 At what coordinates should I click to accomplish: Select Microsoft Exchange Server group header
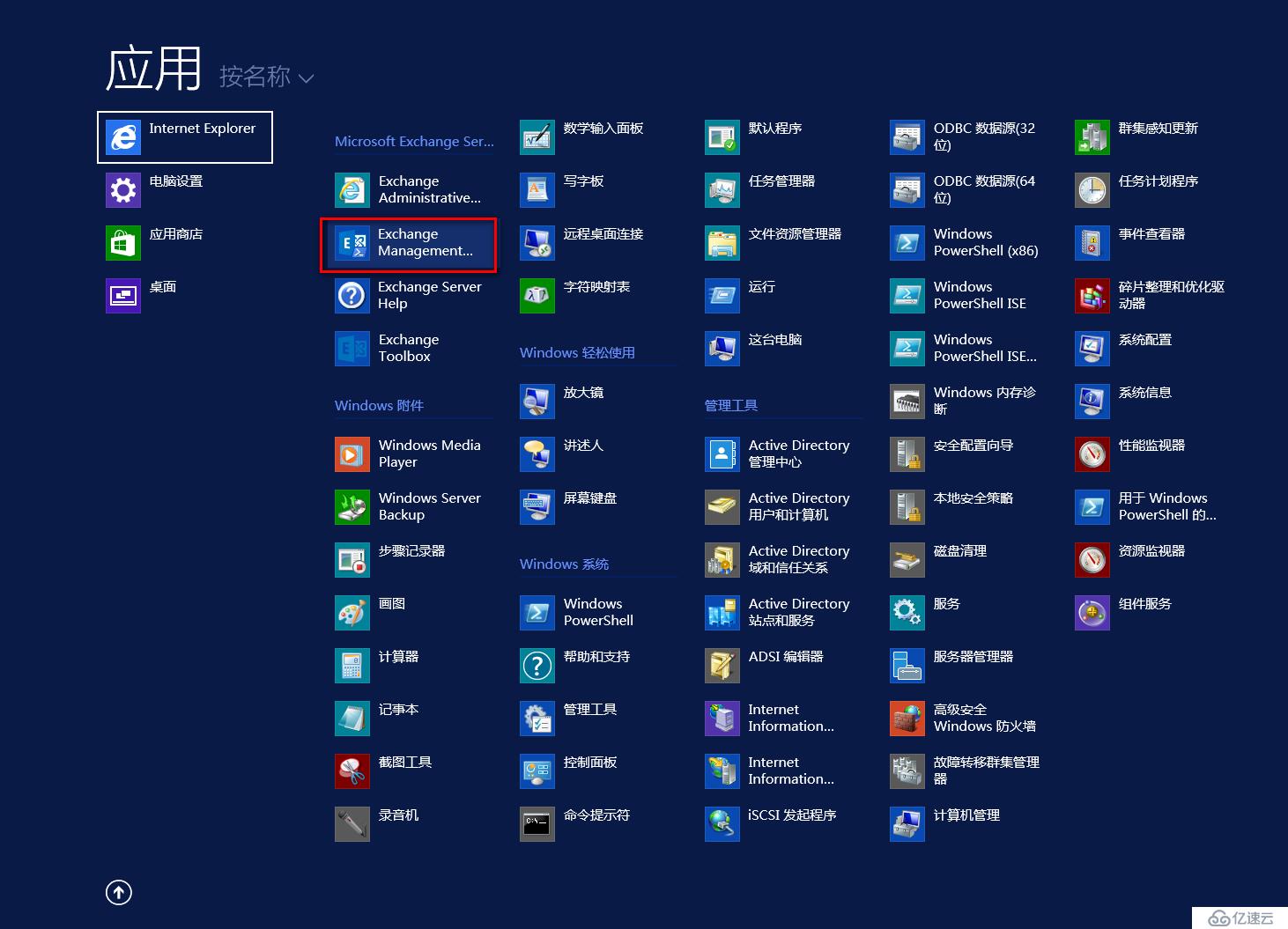(x=414, y=141)
